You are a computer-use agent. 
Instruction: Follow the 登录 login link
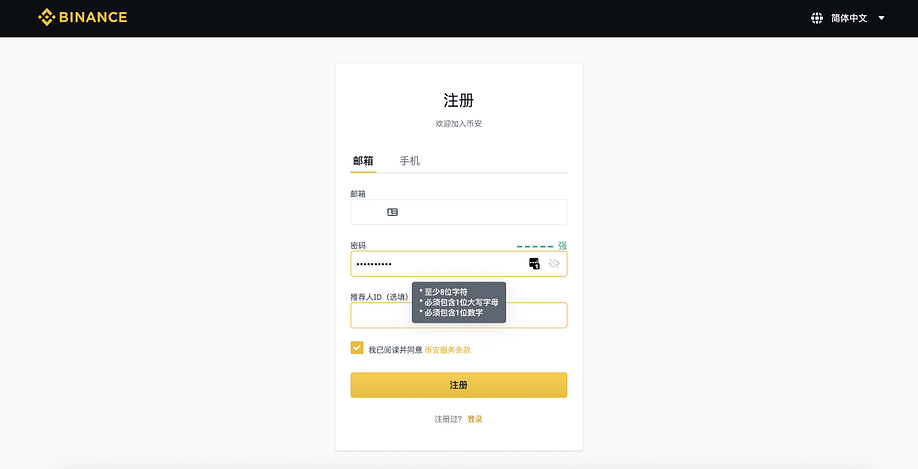pyautogui.click(x=475, y=419)
